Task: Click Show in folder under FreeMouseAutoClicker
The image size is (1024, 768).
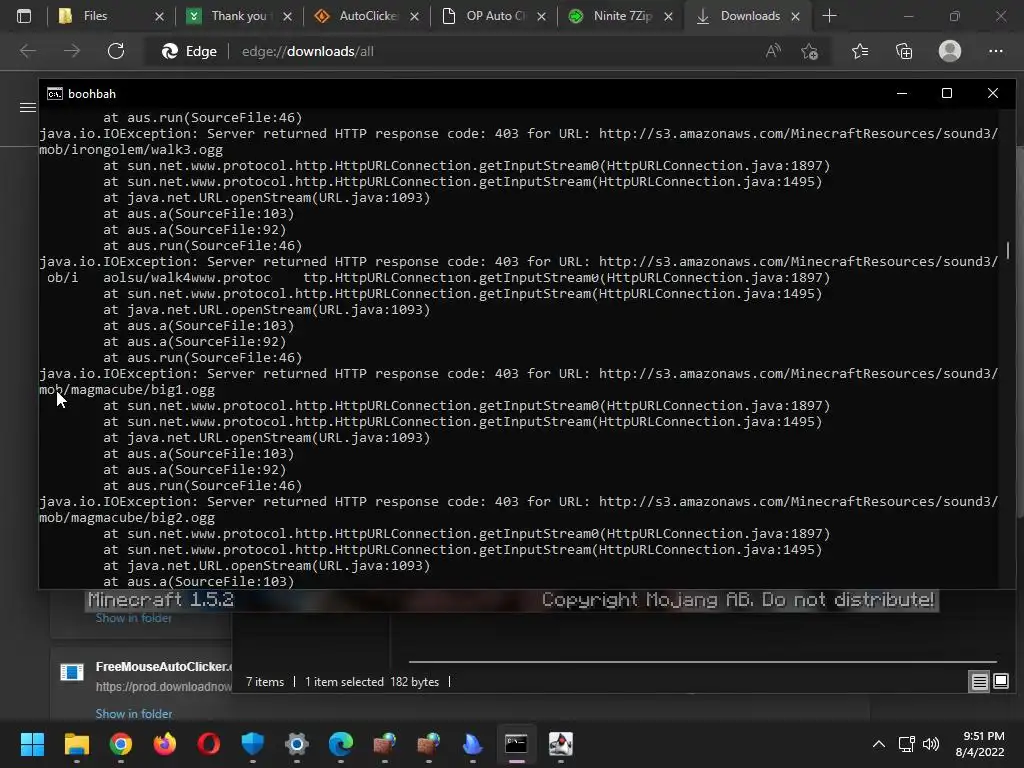Action: click(x=134, y=714)
